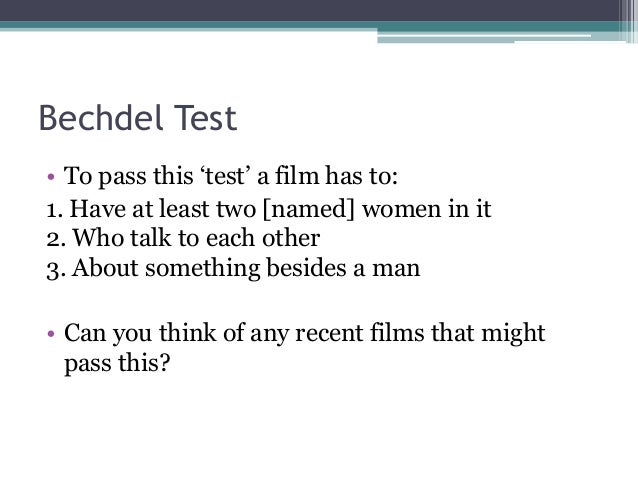Click the teal stripe under header bar
The width and height of the screenshot is (638, 479).
tap(309, 25)
